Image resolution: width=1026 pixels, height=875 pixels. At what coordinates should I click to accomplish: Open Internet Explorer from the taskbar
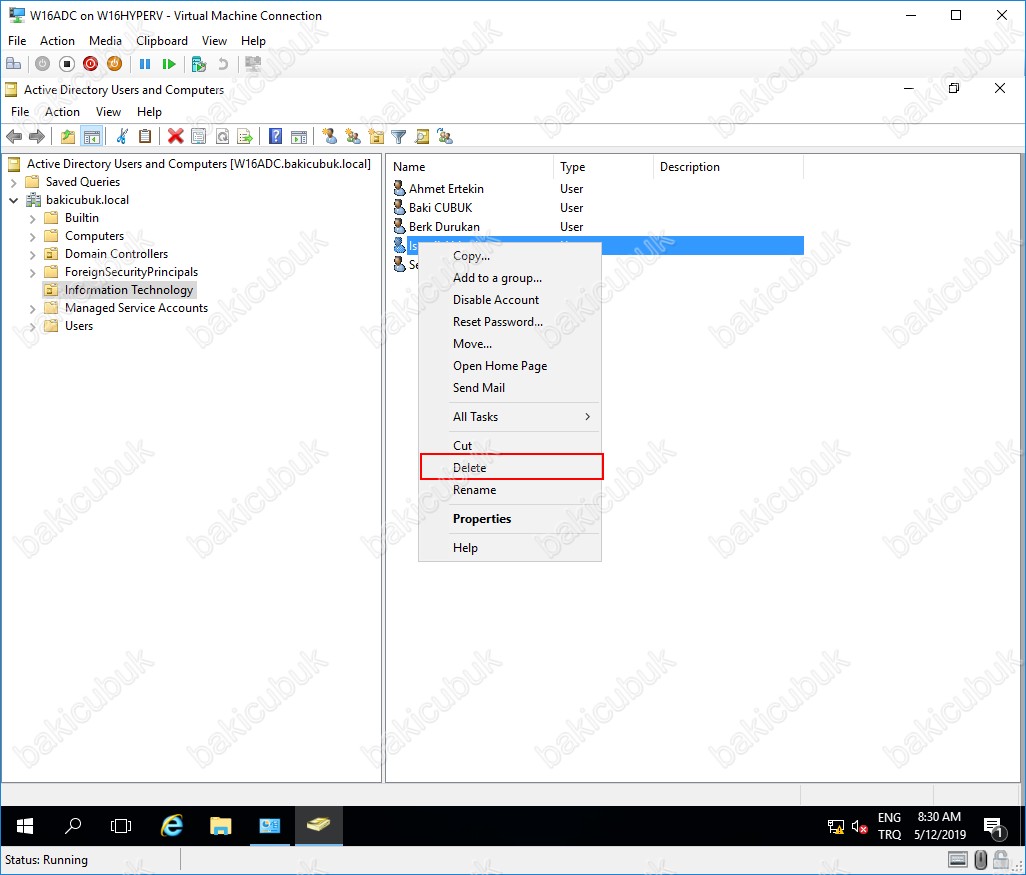(x=171, y=826)
